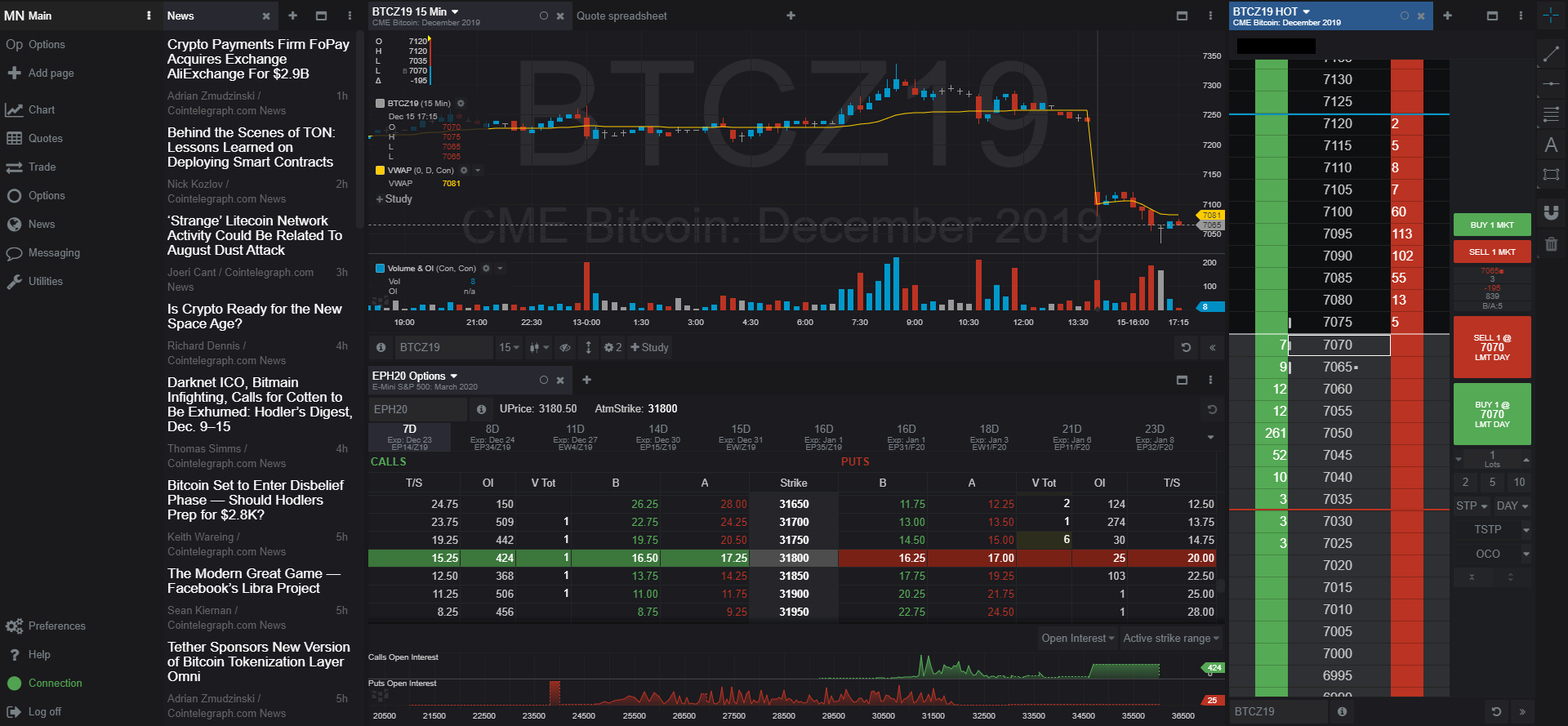The height and width of the screenshot is (726, 1568).
Task: Select the horizontal line drawing tool
Action: 1550,84
